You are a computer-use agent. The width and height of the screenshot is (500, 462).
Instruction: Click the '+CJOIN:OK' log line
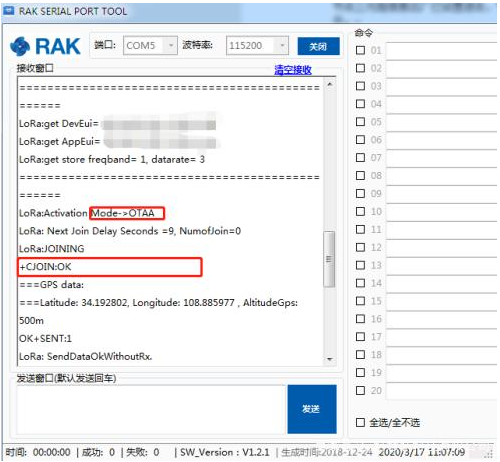click(x=45, y=267)
